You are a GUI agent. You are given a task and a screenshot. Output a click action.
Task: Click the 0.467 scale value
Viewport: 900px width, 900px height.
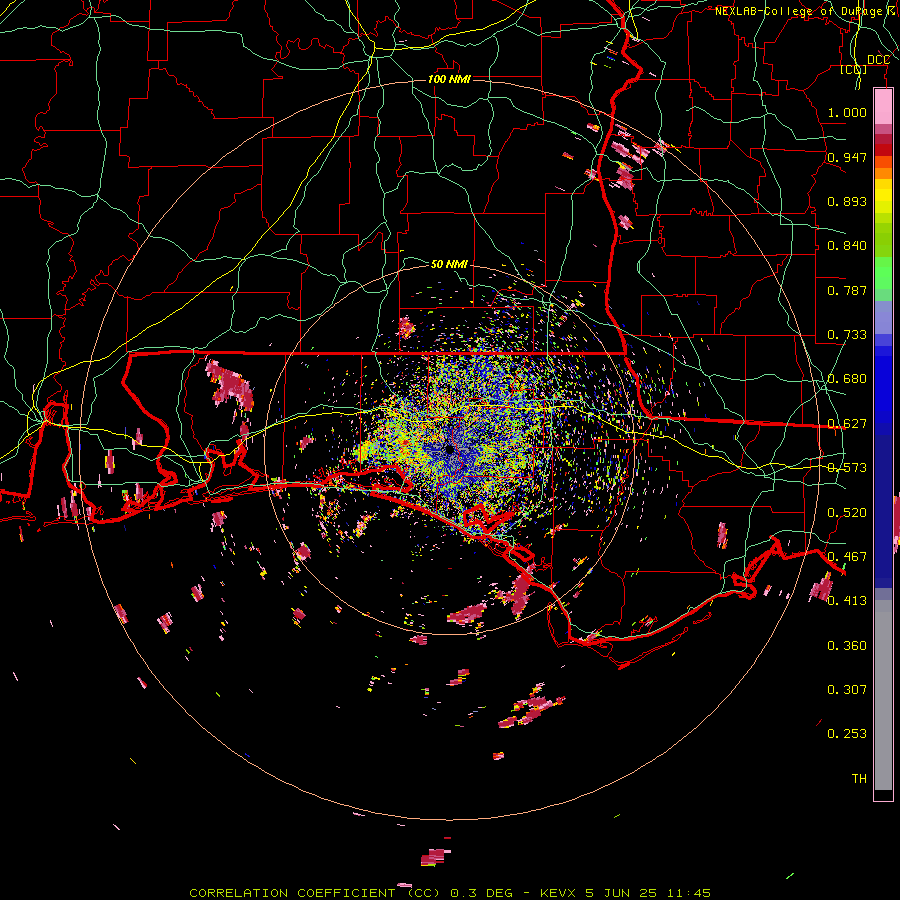(847, 557)
